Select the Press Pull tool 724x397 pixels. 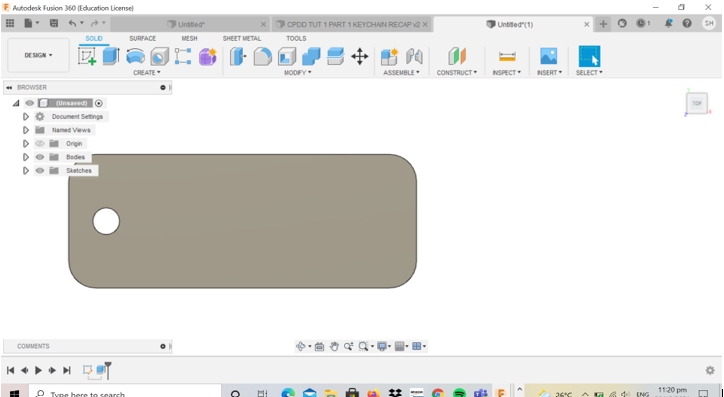[238, 56]
